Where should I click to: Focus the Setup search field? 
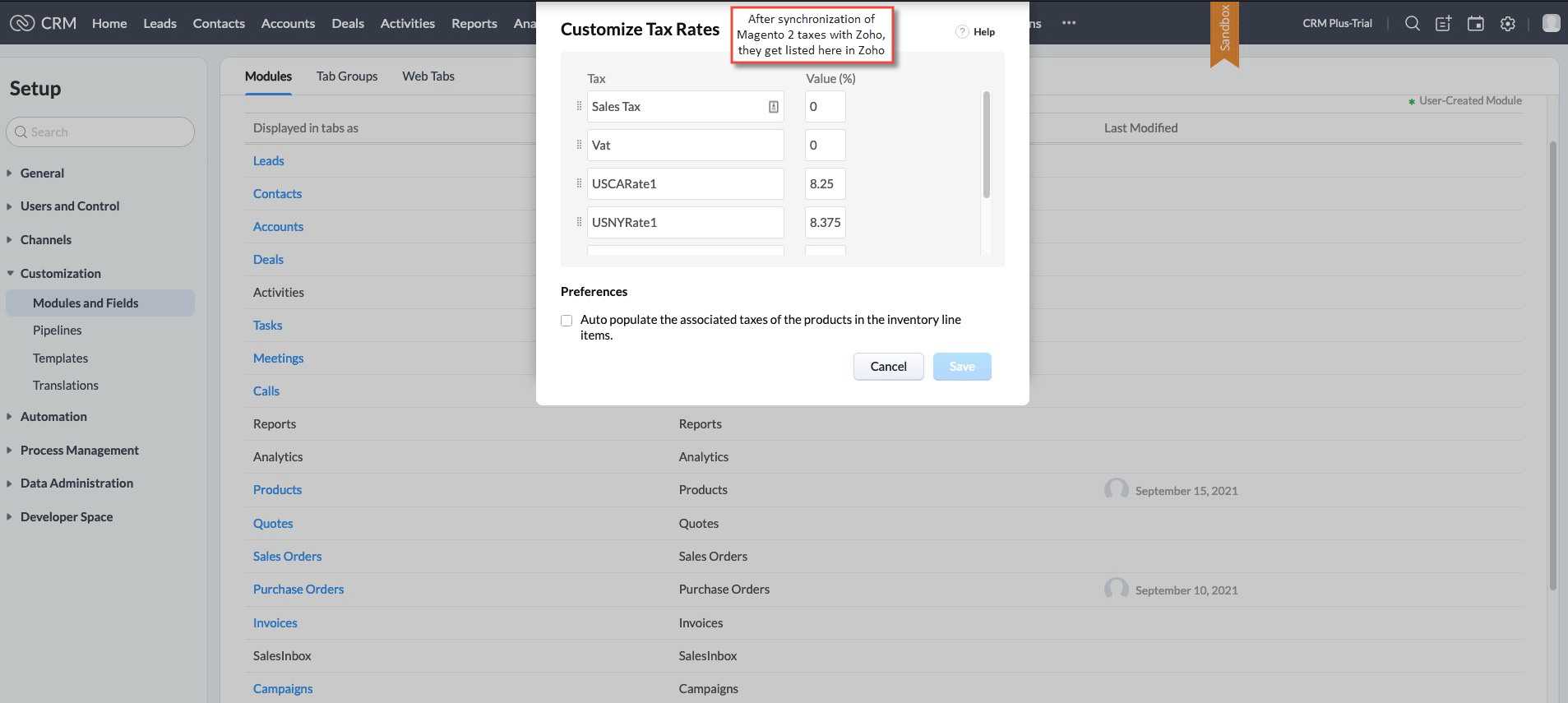100,132
